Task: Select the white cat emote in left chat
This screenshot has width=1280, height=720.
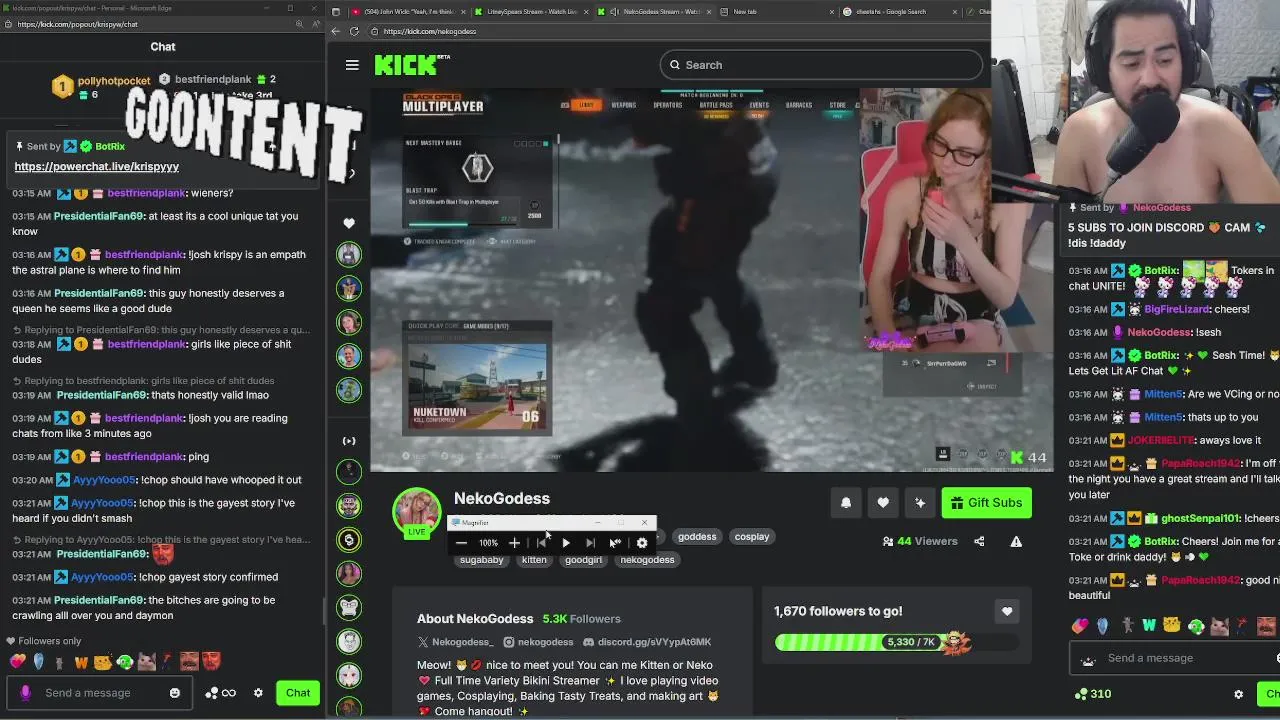Action: (x=146, y=662)
